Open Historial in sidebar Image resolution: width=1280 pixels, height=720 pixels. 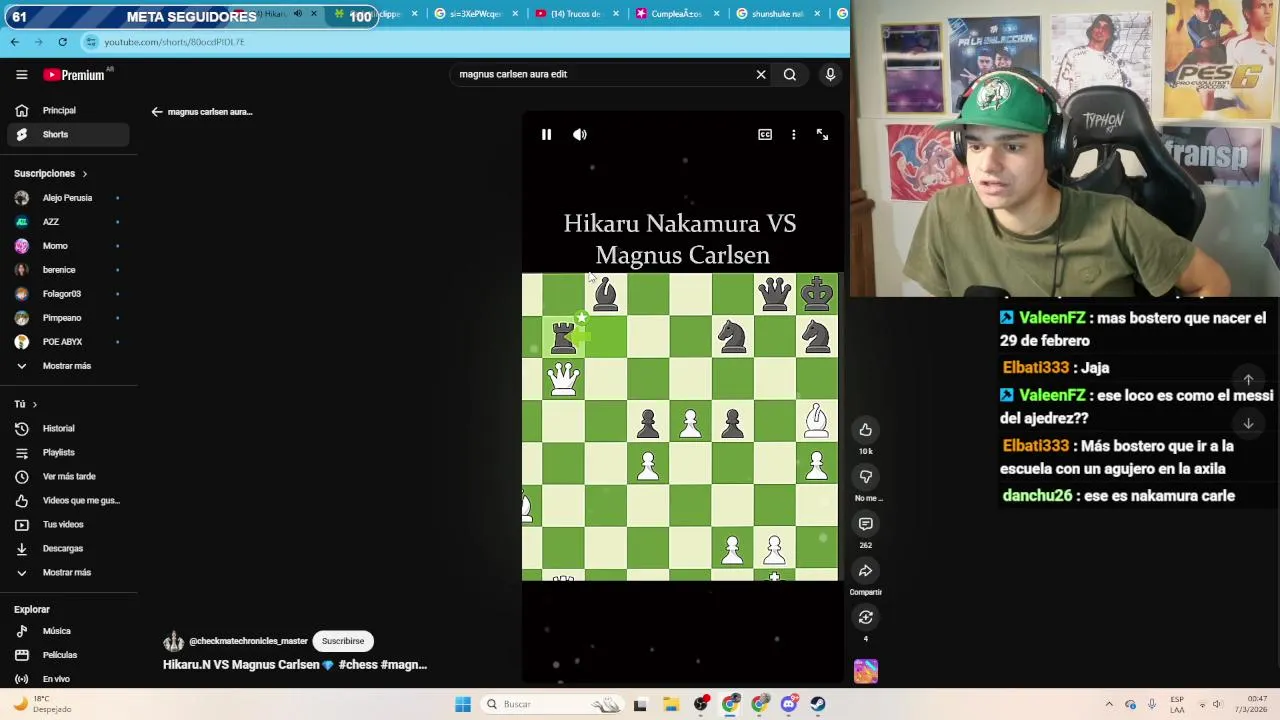click(x=68, y=428)
